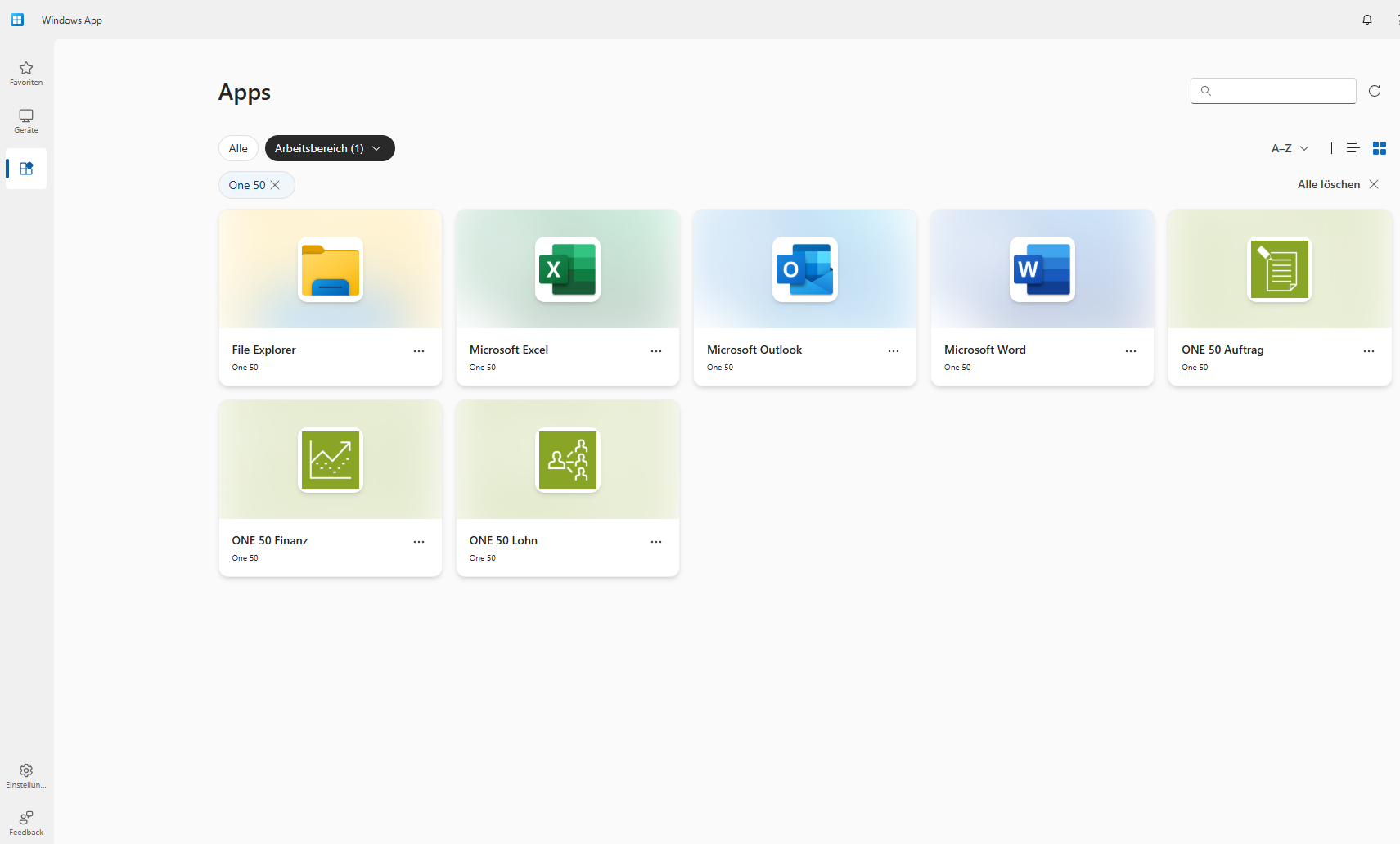This screenshot has height=844, width=1400.
Task: Open more options for Microsoft Excel
Action: point(656,351)
